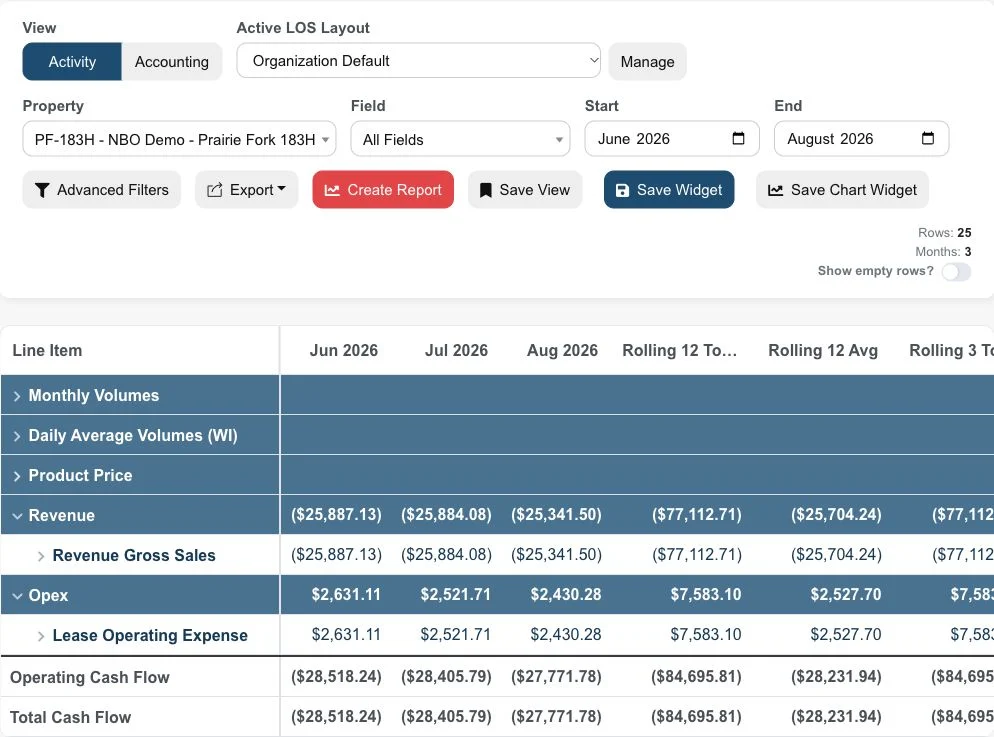Click the Jul 2026 column header
The width and height of the screenshot is (994, 737).
(456, 350)
